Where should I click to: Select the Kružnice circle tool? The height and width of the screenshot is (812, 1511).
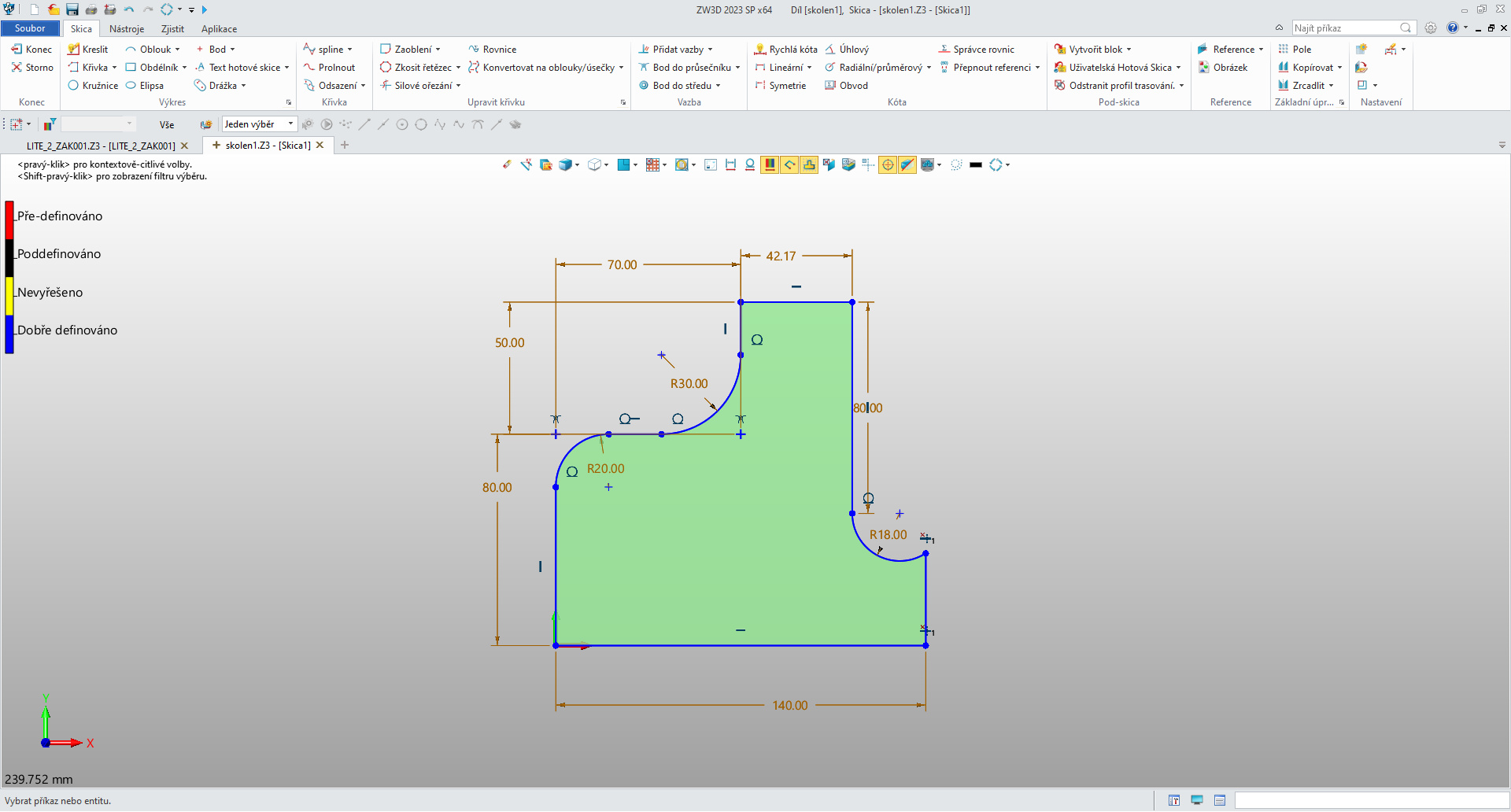pyautogui.click(x=93, y=86)
